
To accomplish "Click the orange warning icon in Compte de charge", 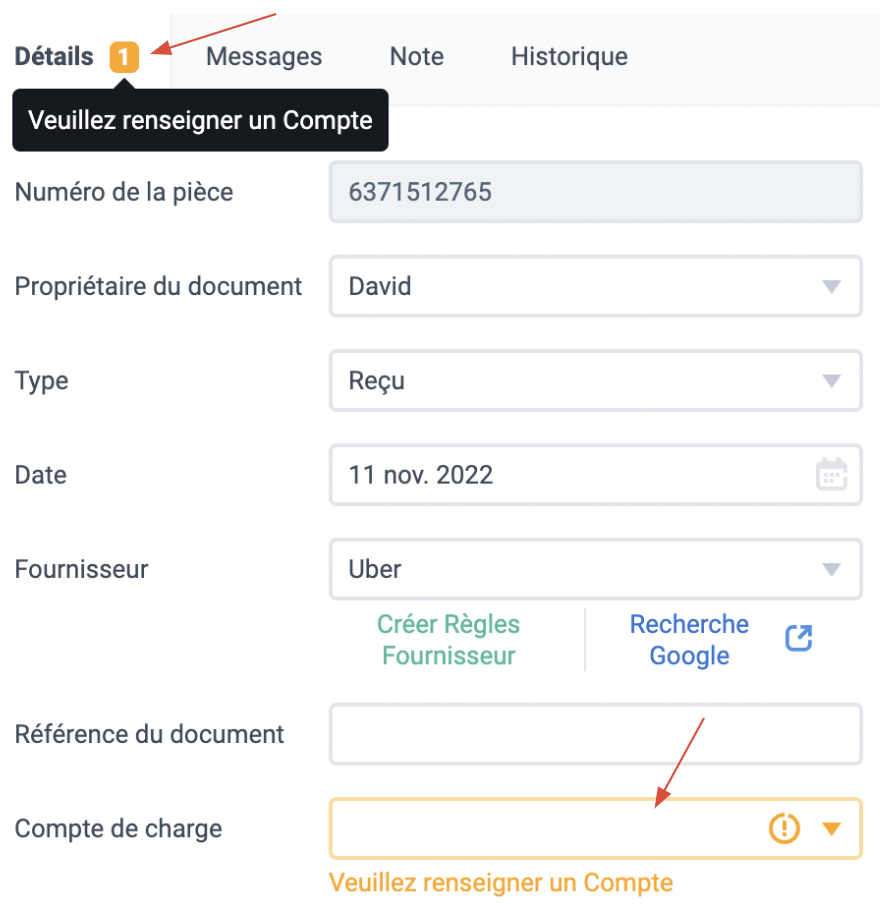I will pos(784,828).
